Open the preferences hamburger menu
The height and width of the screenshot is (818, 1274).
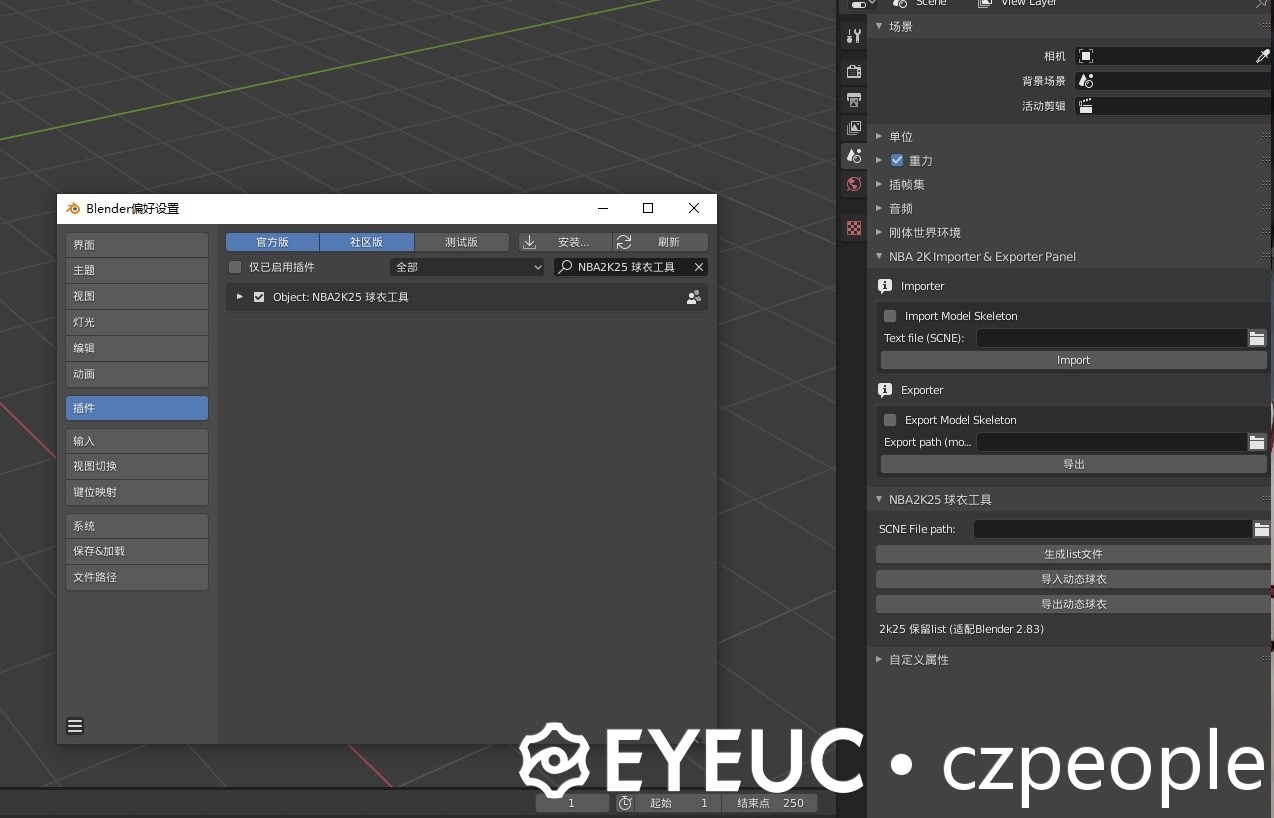(75, 726)
